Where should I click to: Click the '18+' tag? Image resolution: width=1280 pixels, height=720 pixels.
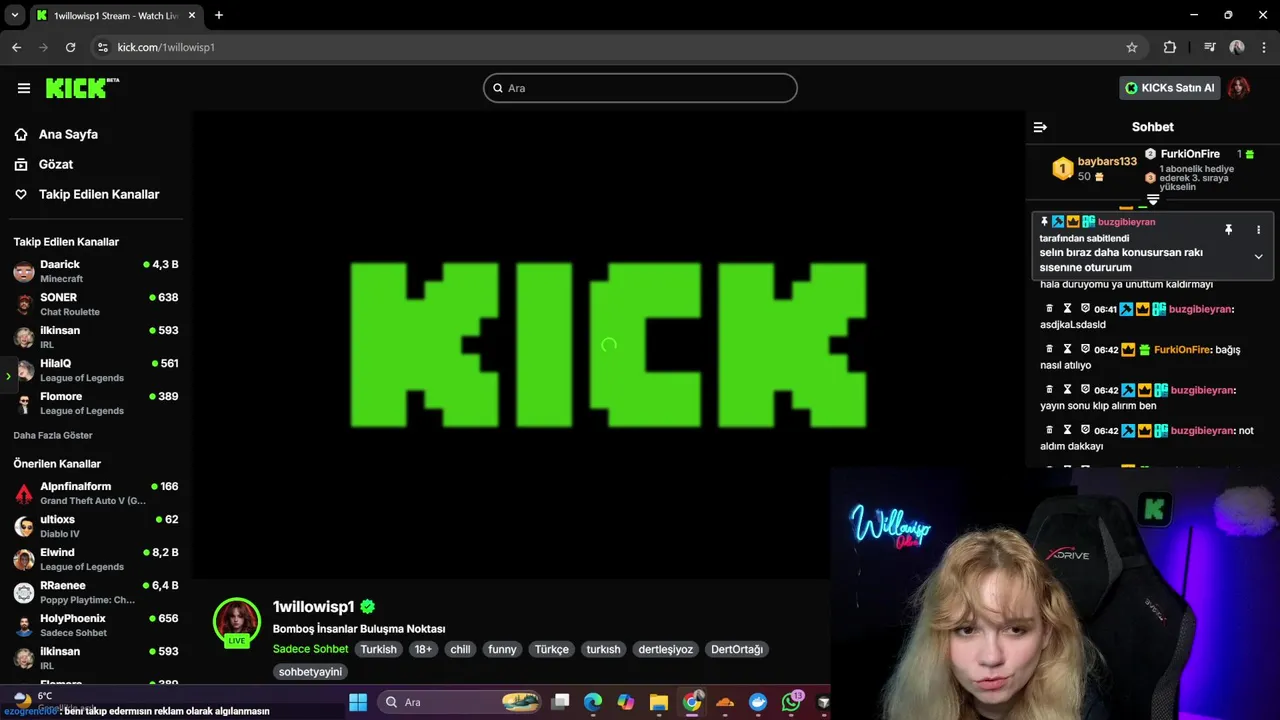pos(423,649)
